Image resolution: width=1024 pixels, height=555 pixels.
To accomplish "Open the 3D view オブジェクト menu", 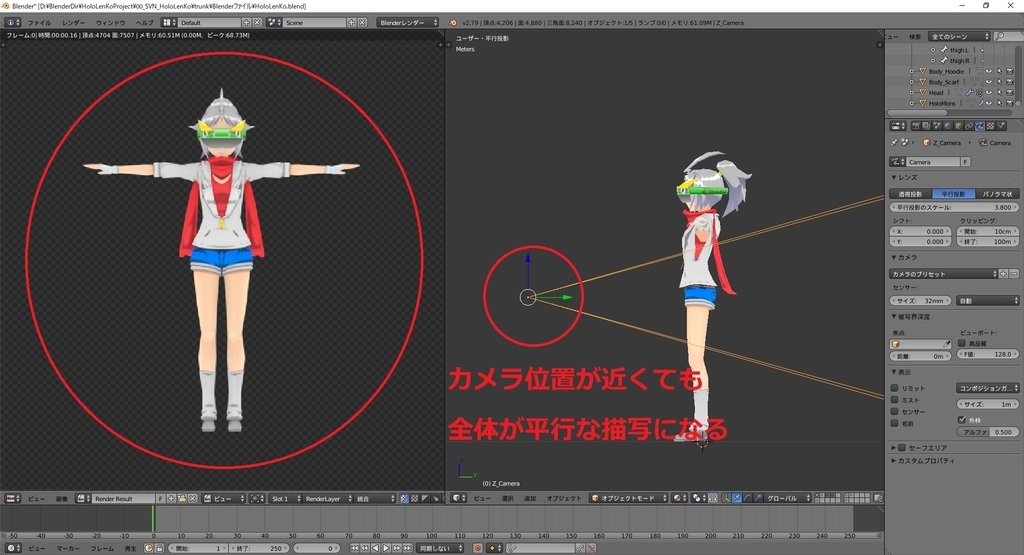I will point(564,498).
